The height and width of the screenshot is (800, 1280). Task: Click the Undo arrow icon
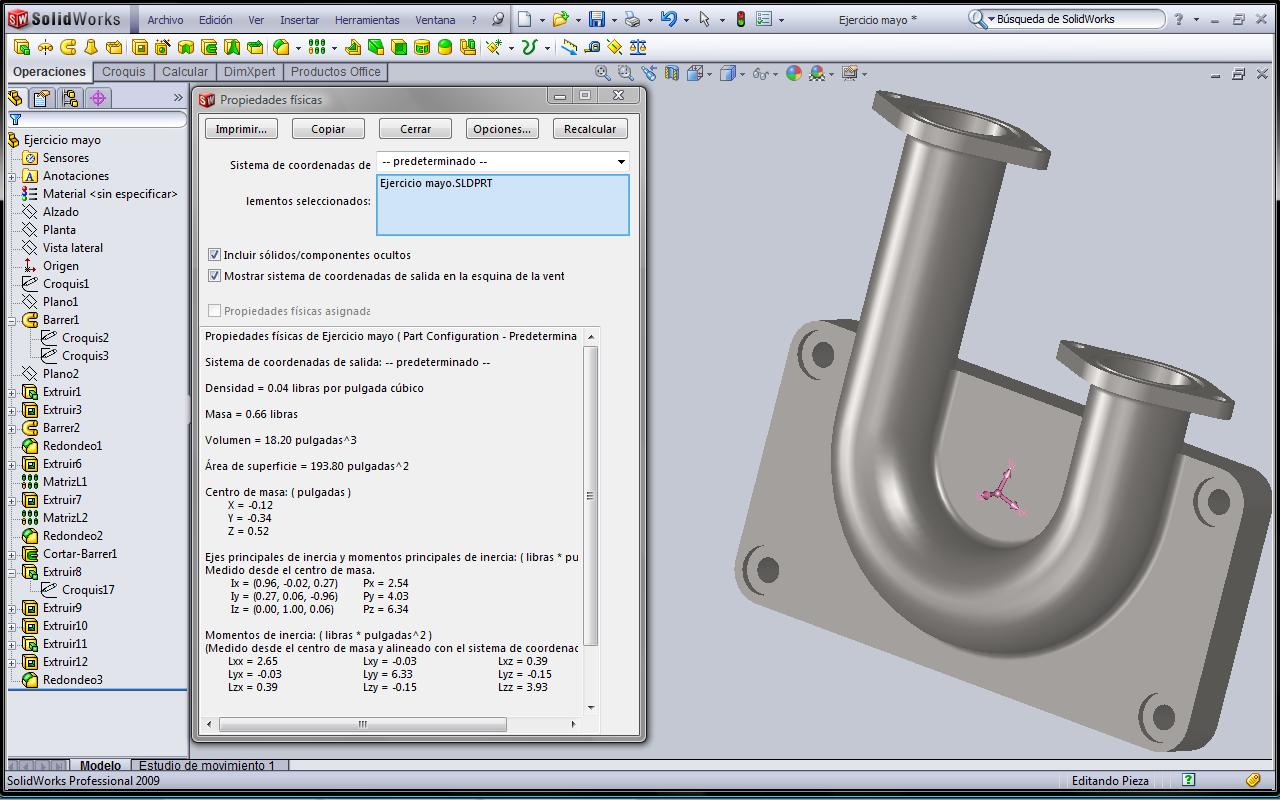pos(669,19)
